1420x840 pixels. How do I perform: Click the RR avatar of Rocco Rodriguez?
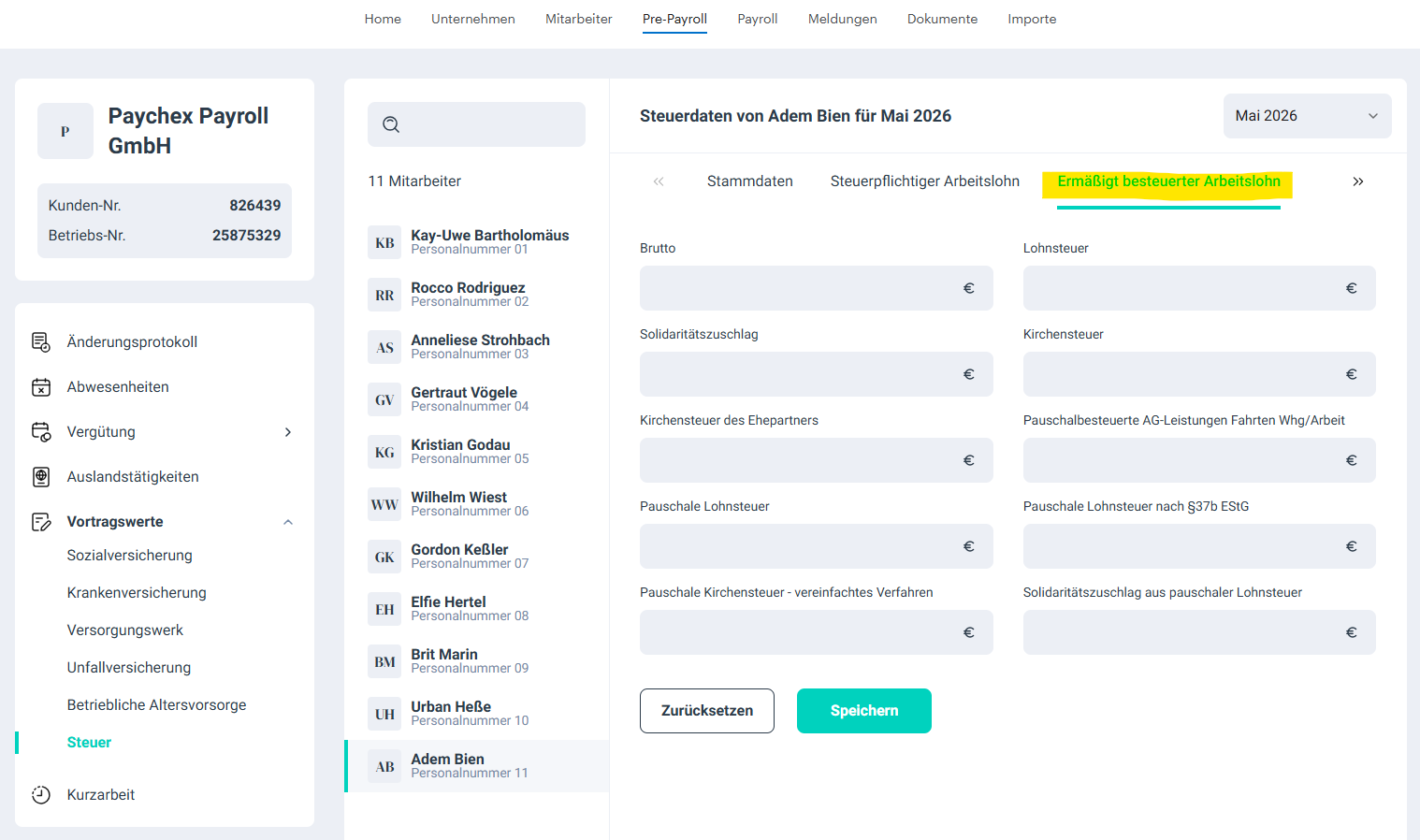click(x=384, y=295)
